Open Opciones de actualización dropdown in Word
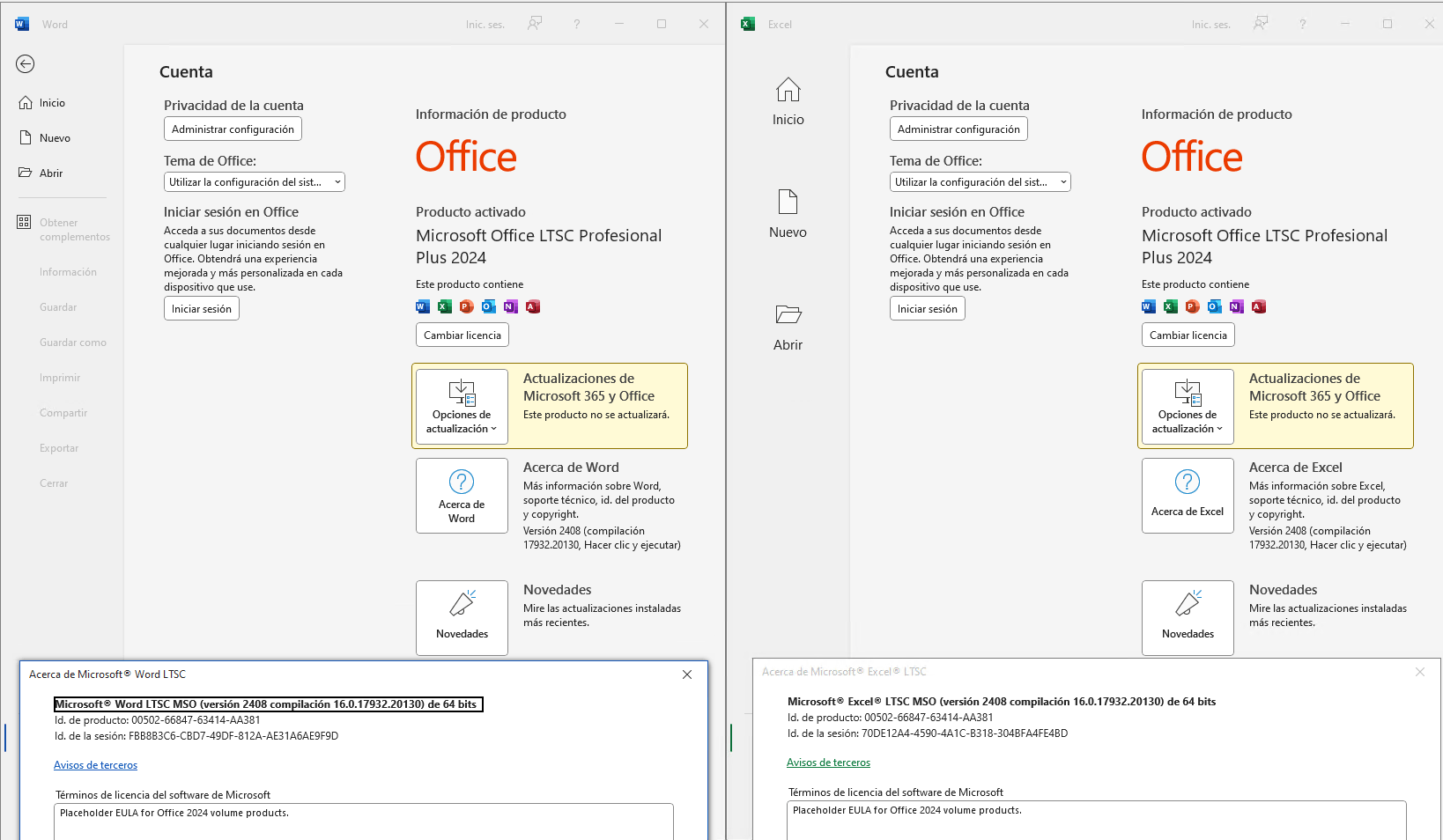 point(462,406)
